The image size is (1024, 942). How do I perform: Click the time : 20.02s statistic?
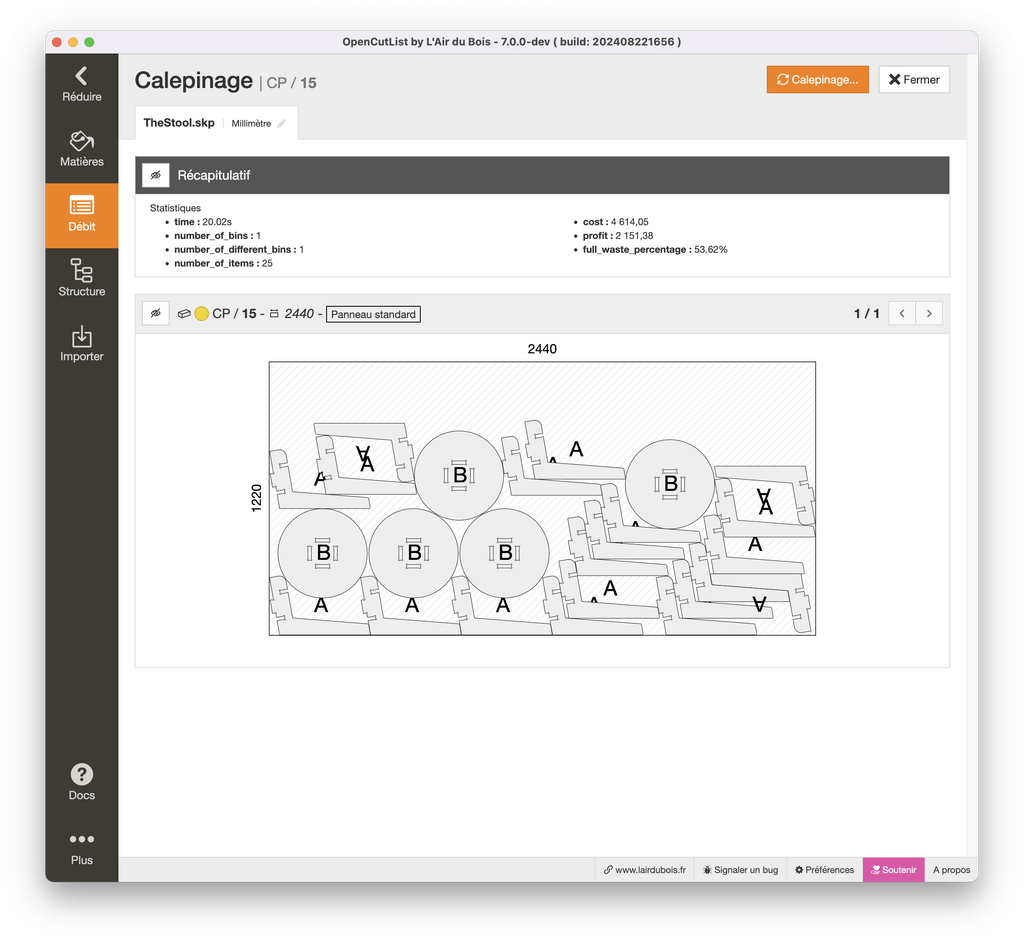pyautogui.click(x=202, y=222)
